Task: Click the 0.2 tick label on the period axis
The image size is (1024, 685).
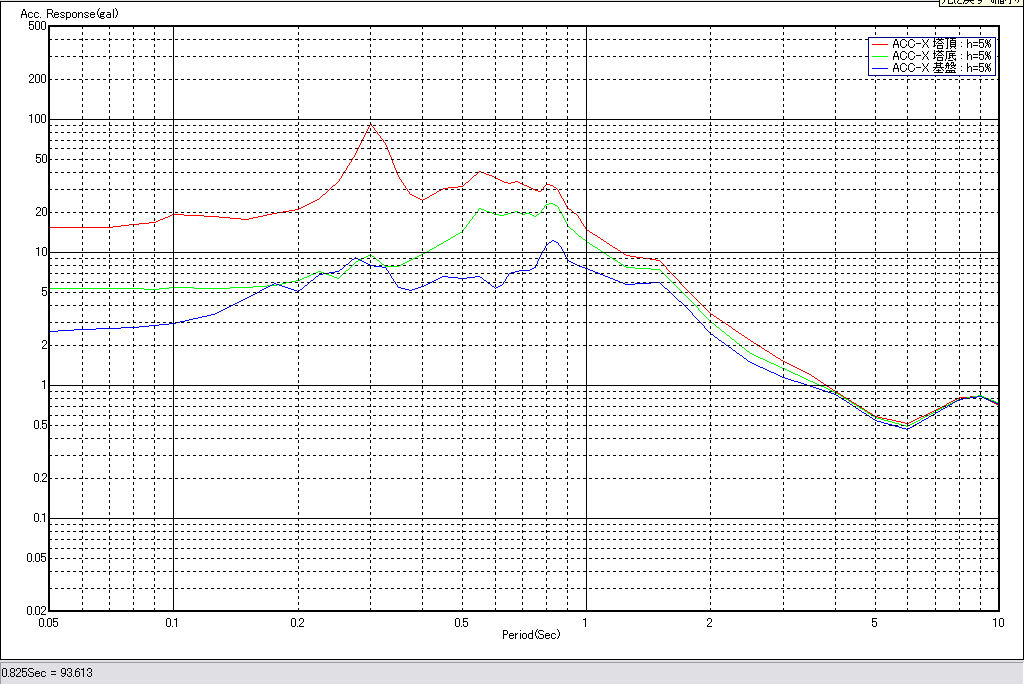Action: click(297, 622)
